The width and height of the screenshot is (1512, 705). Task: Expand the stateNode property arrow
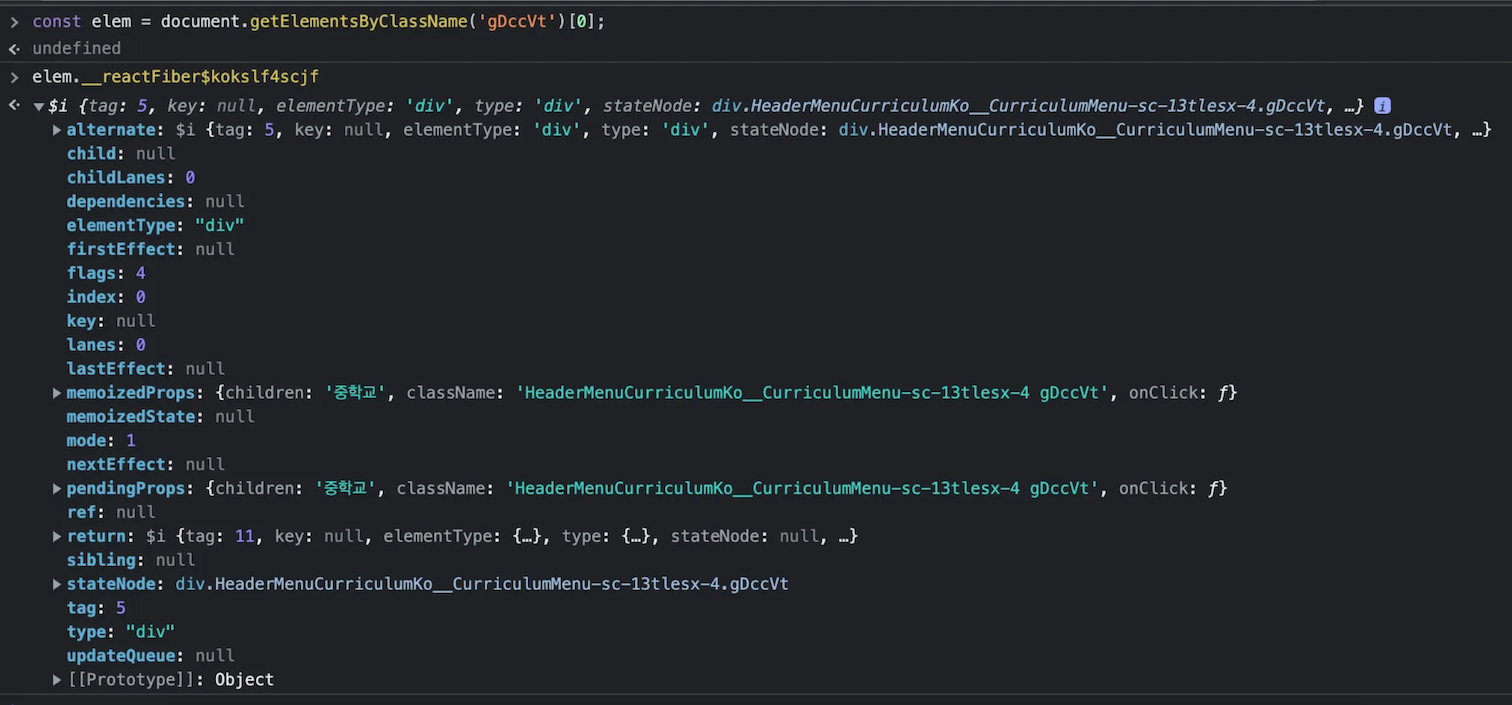tap(57, 584)
